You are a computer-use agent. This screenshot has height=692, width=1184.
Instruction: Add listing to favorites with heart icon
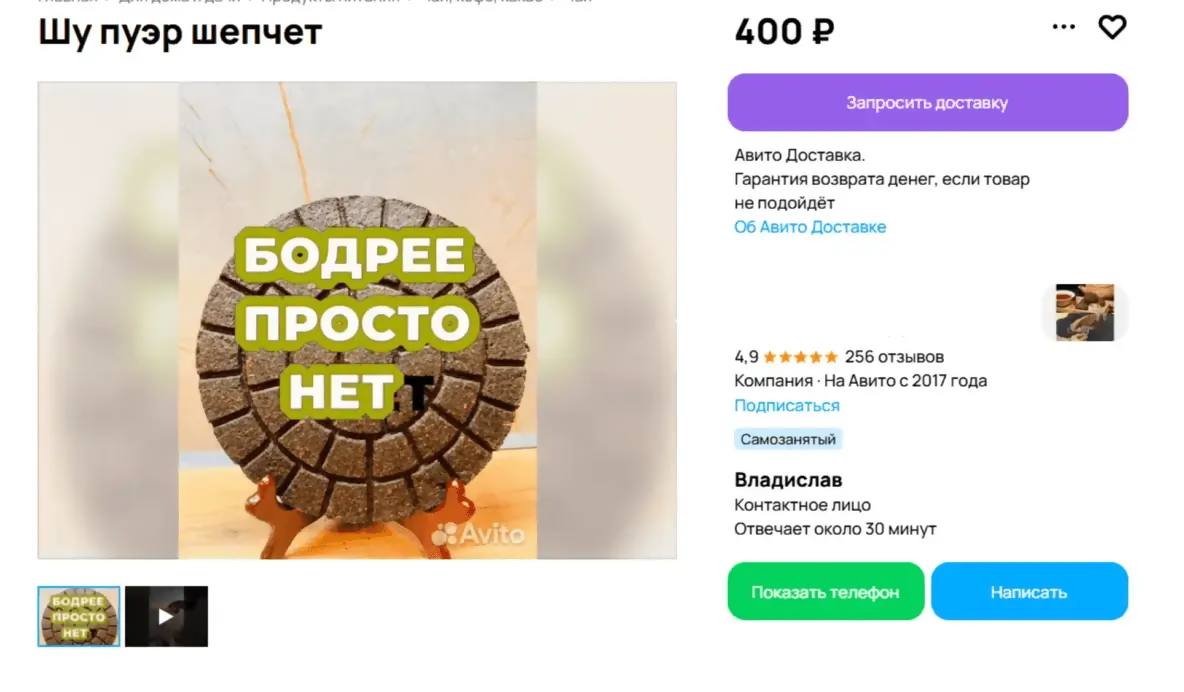pos(1112,28)
